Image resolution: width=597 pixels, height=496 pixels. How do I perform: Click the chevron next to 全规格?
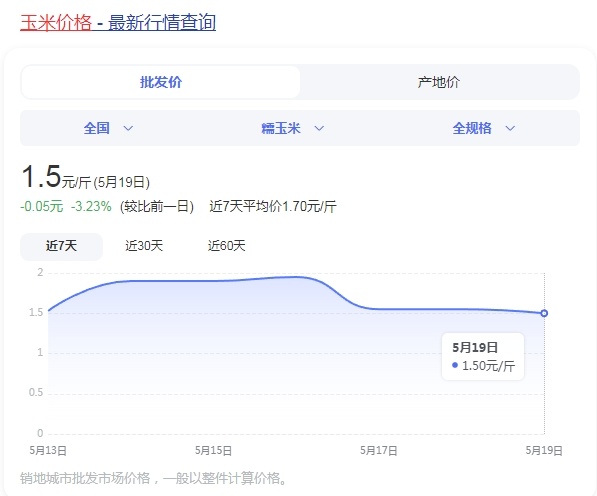pyautogui.click(x=510, y=128)
